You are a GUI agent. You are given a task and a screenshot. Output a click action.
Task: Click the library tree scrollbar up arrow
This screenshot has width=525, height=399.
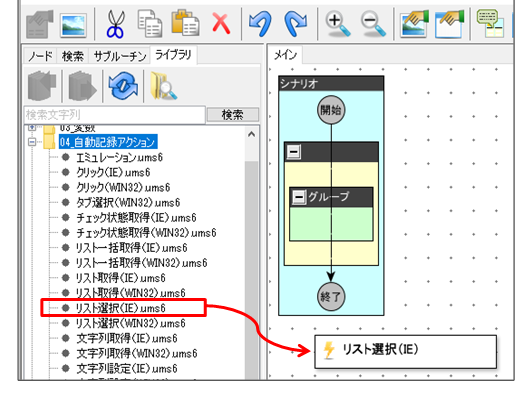[251, 135]
